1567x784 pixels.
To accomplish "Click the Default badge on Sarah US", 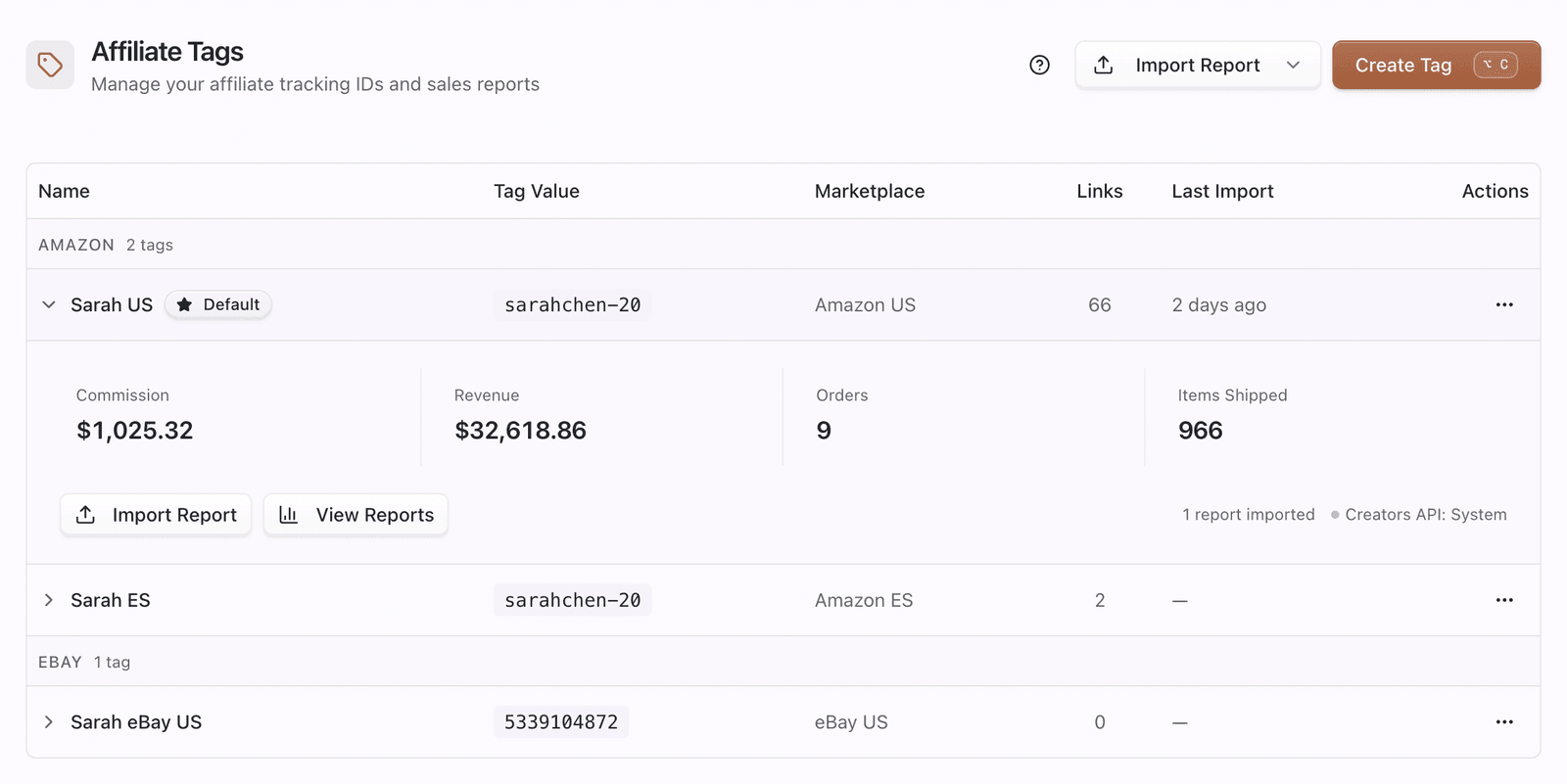I will [218, 304].
